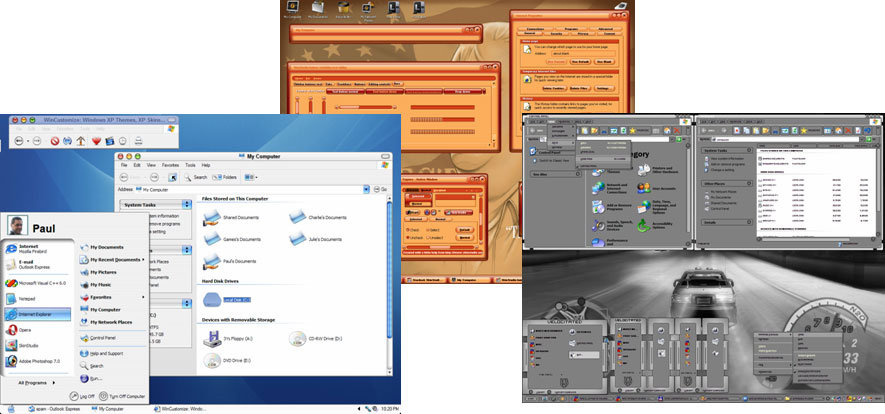This screenshot has height=414, width=885.
Task: Open Favorites heart icon in WinCustomize toolbar
Action: (x=97, y=141)
